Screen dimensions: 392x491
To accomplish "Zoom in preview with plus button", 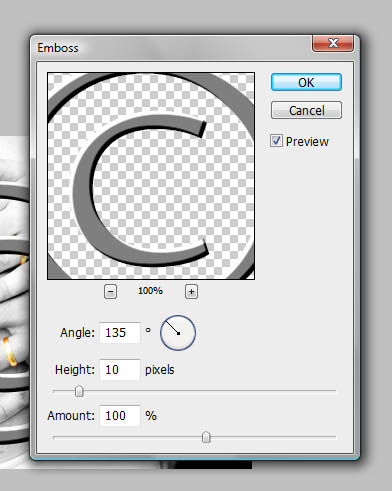I will point(191,292).
